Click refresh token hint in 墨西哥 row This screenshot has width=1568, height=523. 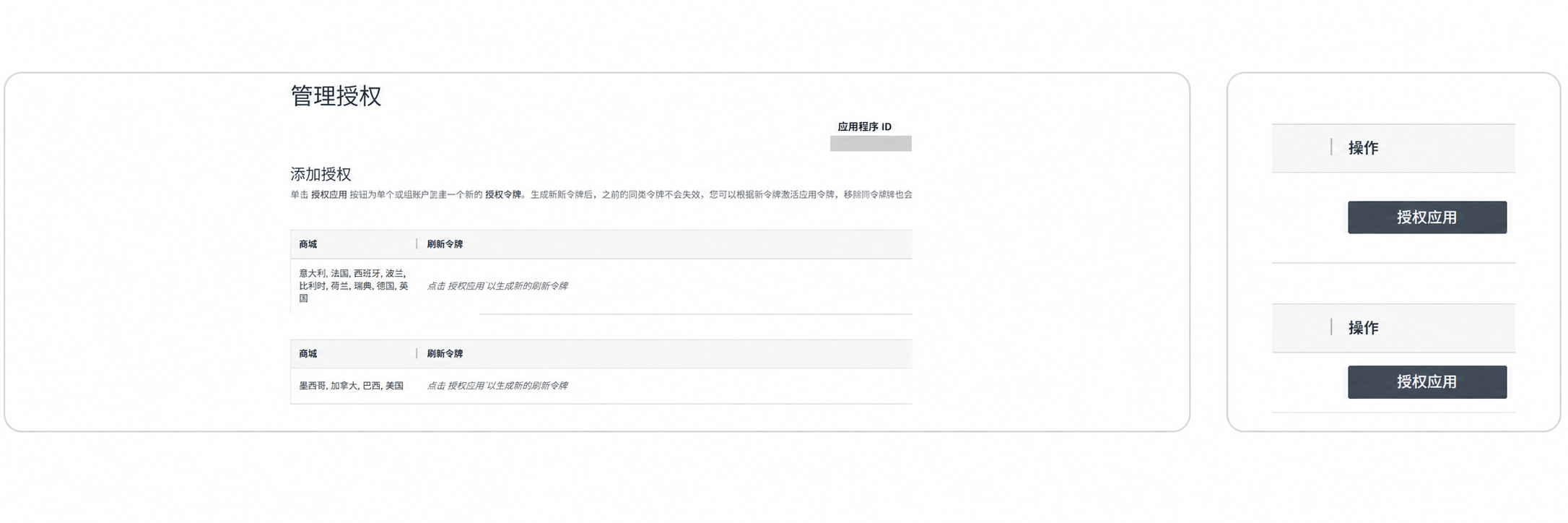pos(497,386)
